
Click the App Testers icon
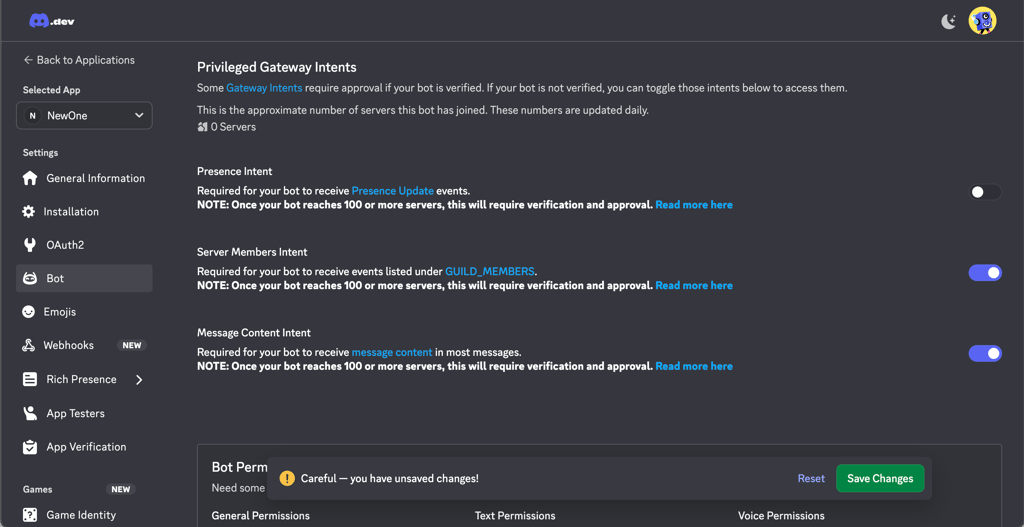tap(29, 413)
